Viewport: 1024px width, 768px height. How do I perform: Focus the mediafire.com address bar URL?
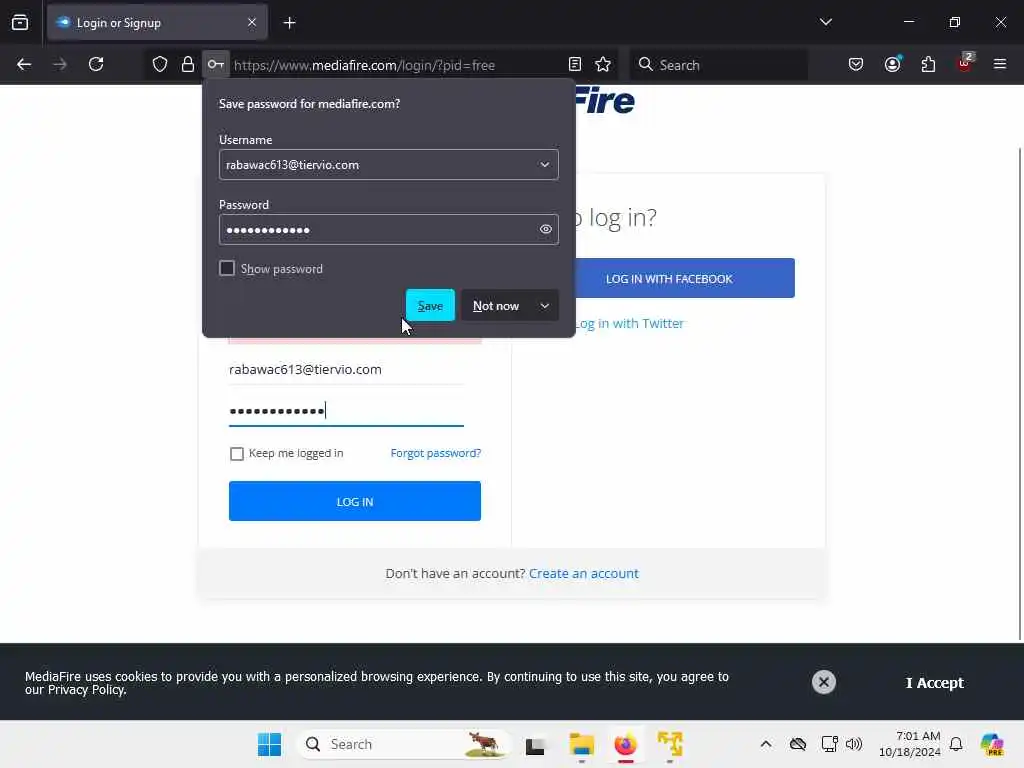[364, 65]
